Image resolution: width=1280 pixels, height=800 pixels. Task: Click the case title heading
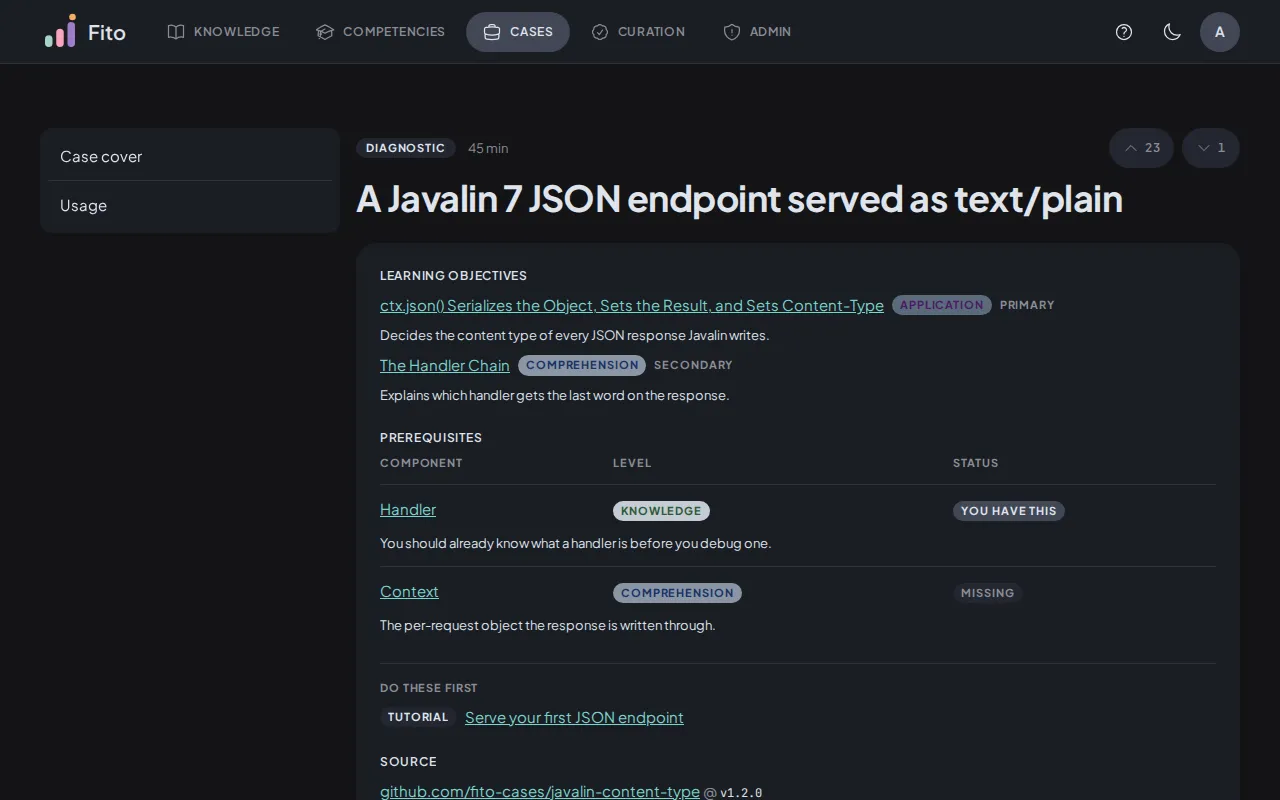coord(739,199)
